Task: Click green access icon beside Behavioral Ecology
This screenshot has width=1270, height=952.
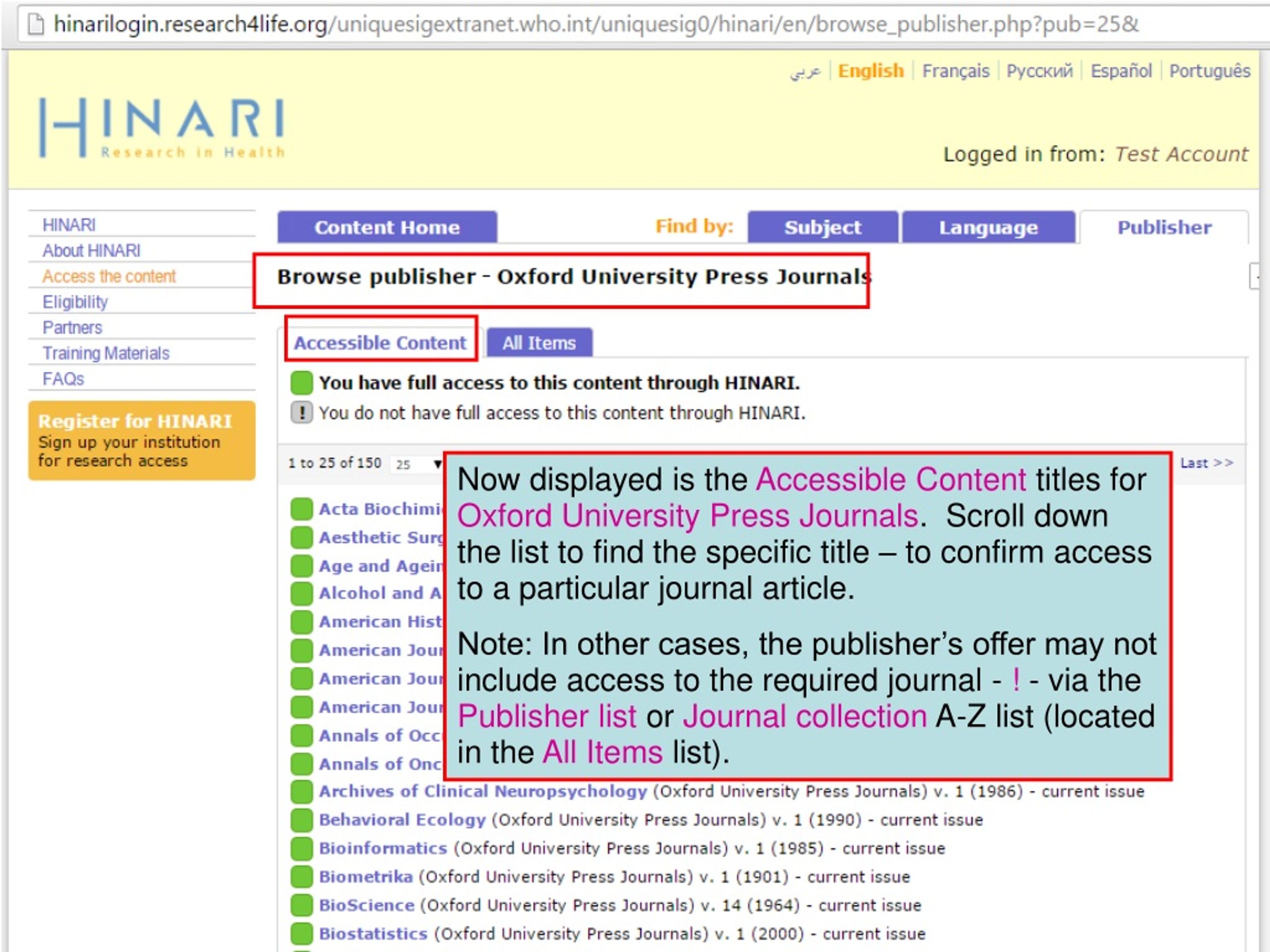Action: (302, 821)
